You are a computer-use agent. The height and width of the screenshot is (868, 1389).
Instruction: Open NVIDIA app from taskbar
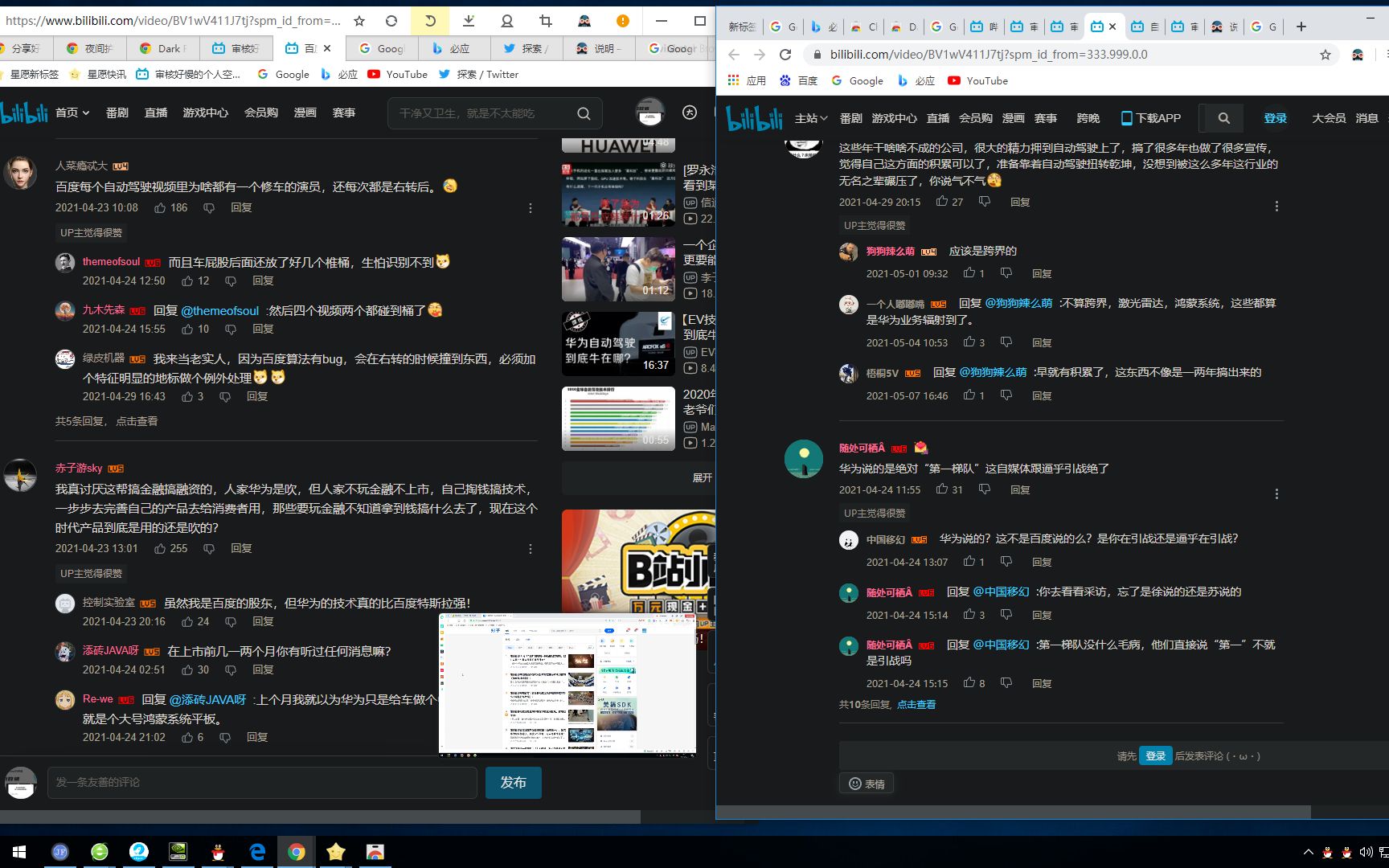[x=178, y=852]
